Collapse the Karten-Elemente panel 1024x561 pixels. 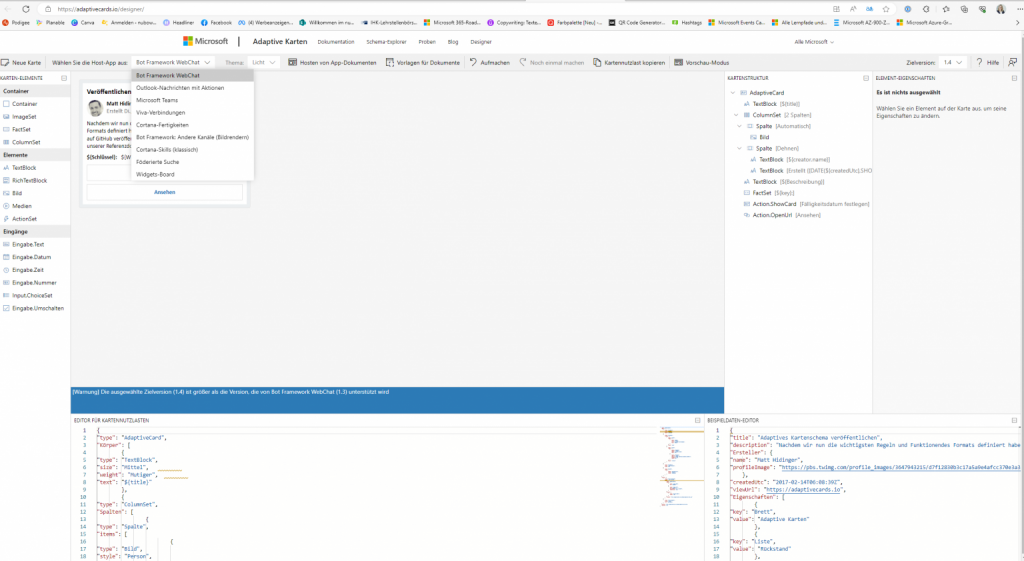[64, 78]
